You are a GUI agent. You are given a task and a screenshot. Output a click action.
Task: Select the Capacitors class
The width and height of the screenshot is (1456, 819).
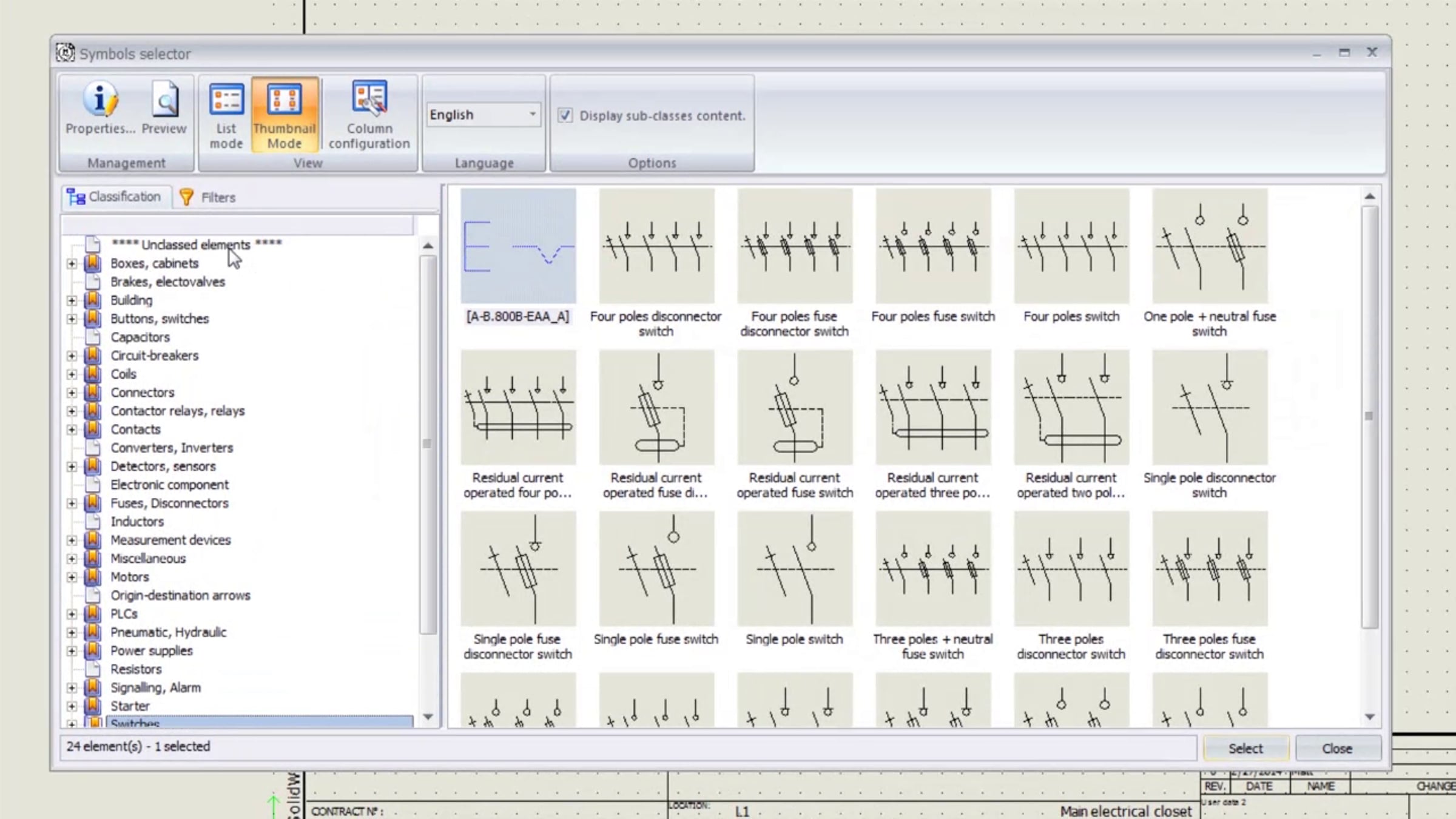[x=140, y=337]
